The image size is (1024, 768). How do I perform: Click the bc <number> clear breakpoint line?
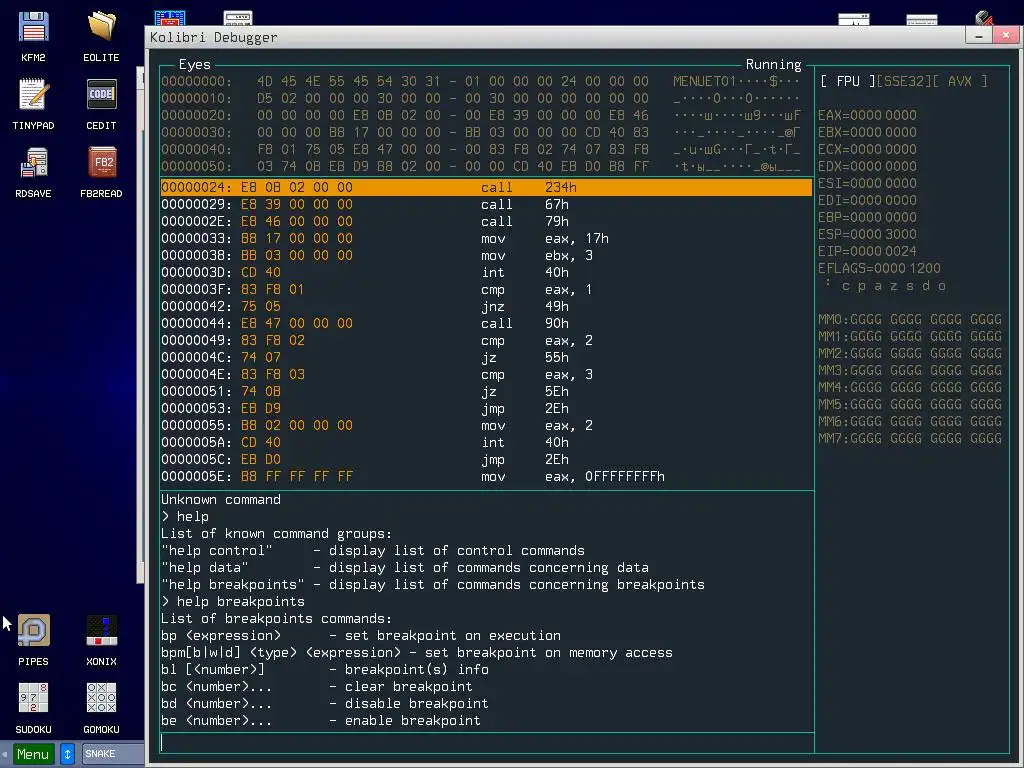[317, 686]
